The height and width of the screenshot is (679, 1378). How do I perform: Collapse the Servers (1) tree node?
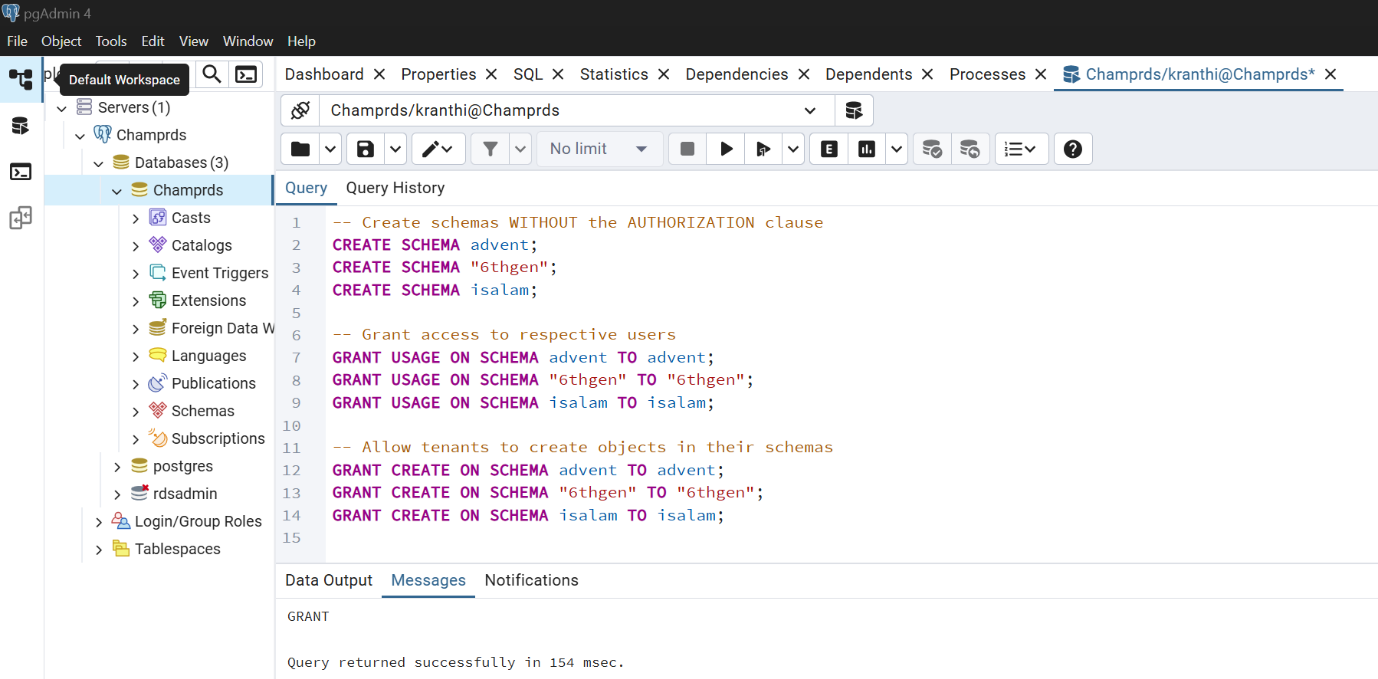coord(62,107)
